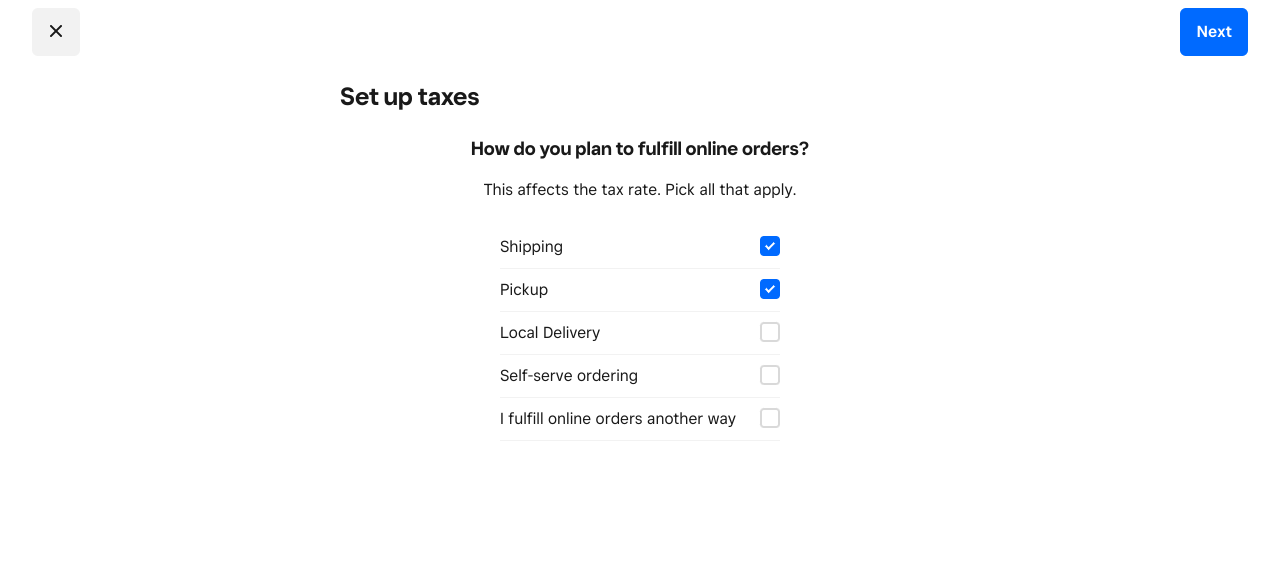
Task: Uncheck the Pickup checkbox
Action: tap(769, 289)
